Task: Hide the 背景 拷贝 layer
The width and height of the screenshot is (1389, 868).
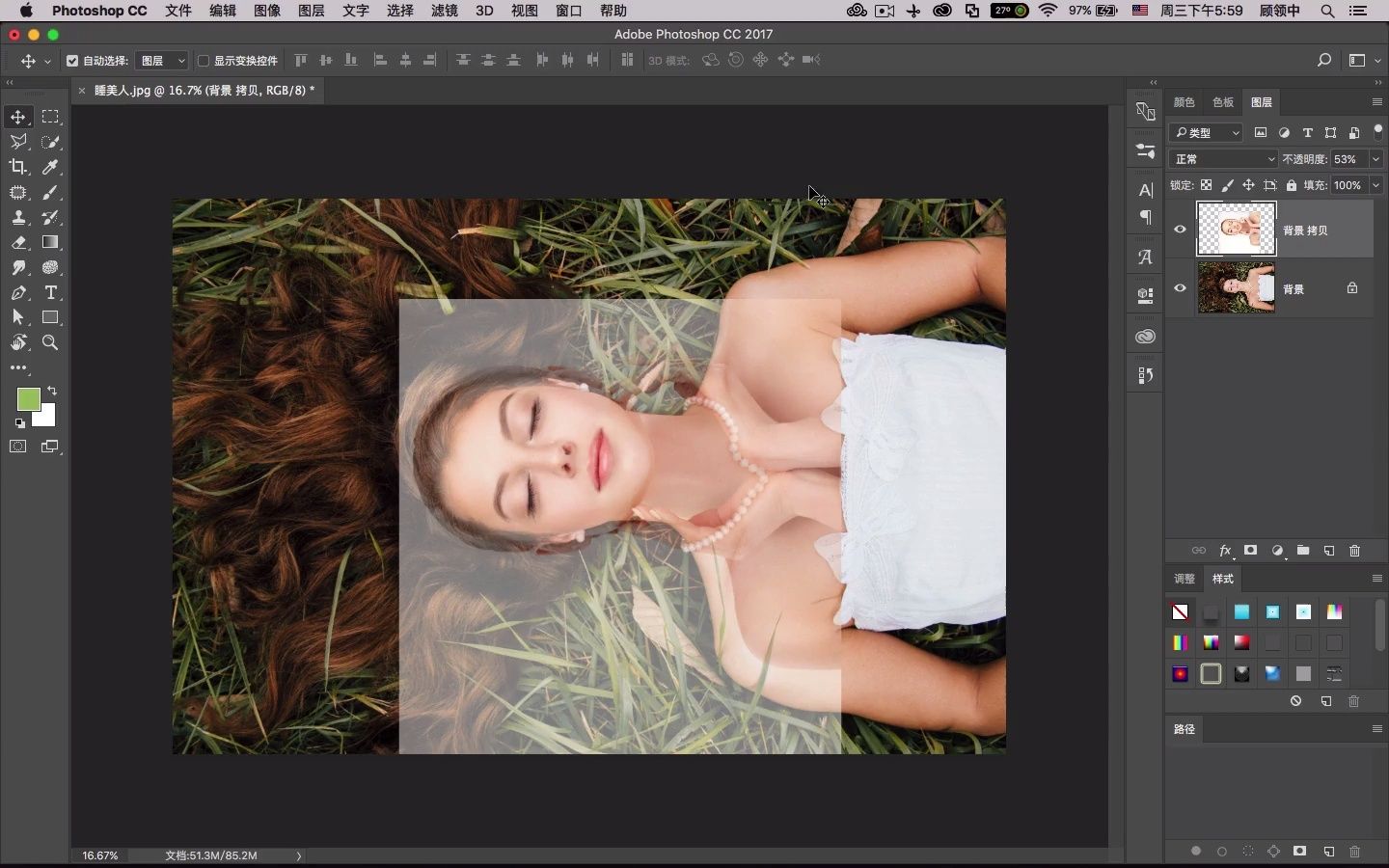Action: click(x=1180, y=230)
